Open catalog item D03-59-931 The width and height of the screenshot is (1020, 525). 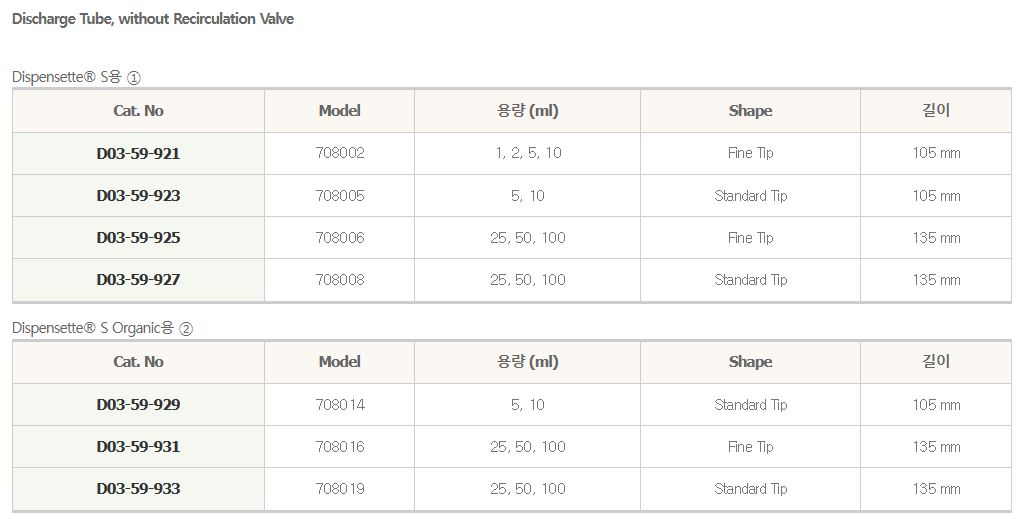(x=138, y=447)
